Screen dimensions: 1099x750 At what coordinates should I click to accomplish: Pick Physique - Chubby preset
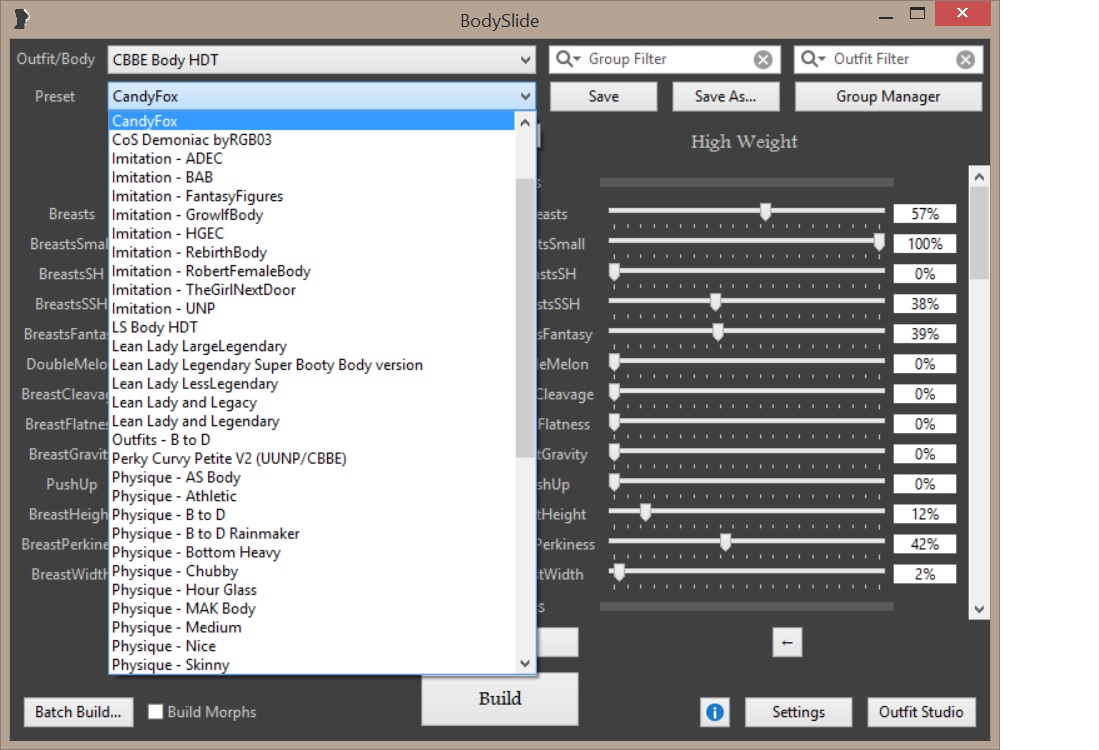pyautogui.click(x=312, y=571)
